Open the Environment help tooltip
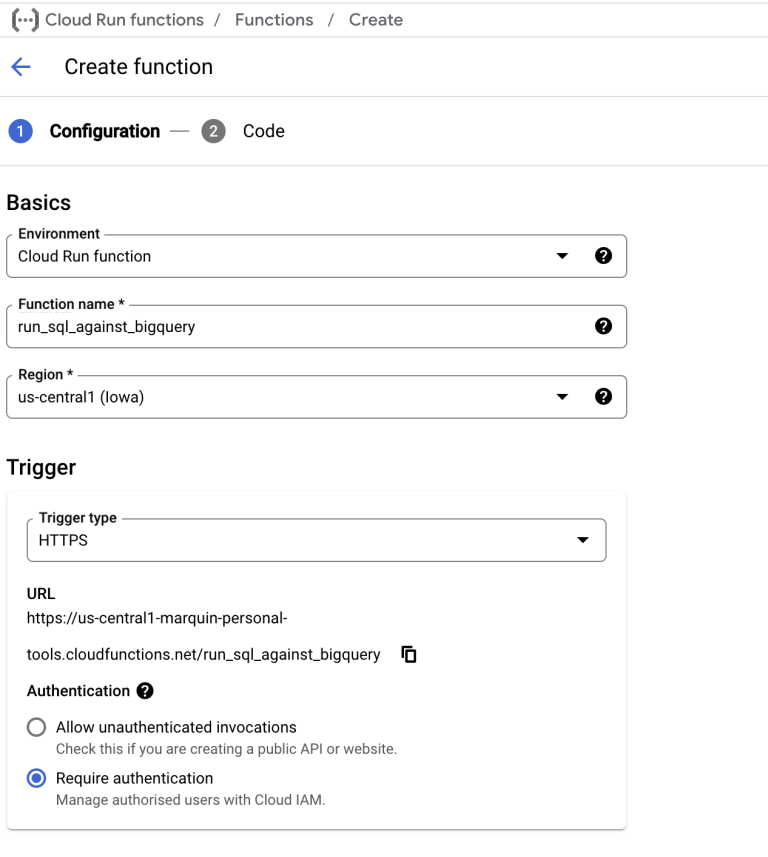The image size is (768, 857). (x=604, y=255)
